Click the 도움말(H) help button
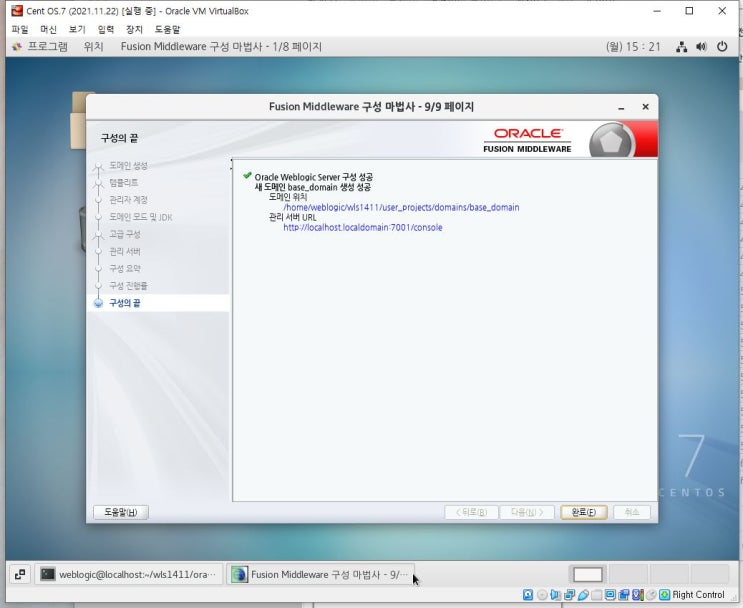743x608 pixels. coord(121,512)
